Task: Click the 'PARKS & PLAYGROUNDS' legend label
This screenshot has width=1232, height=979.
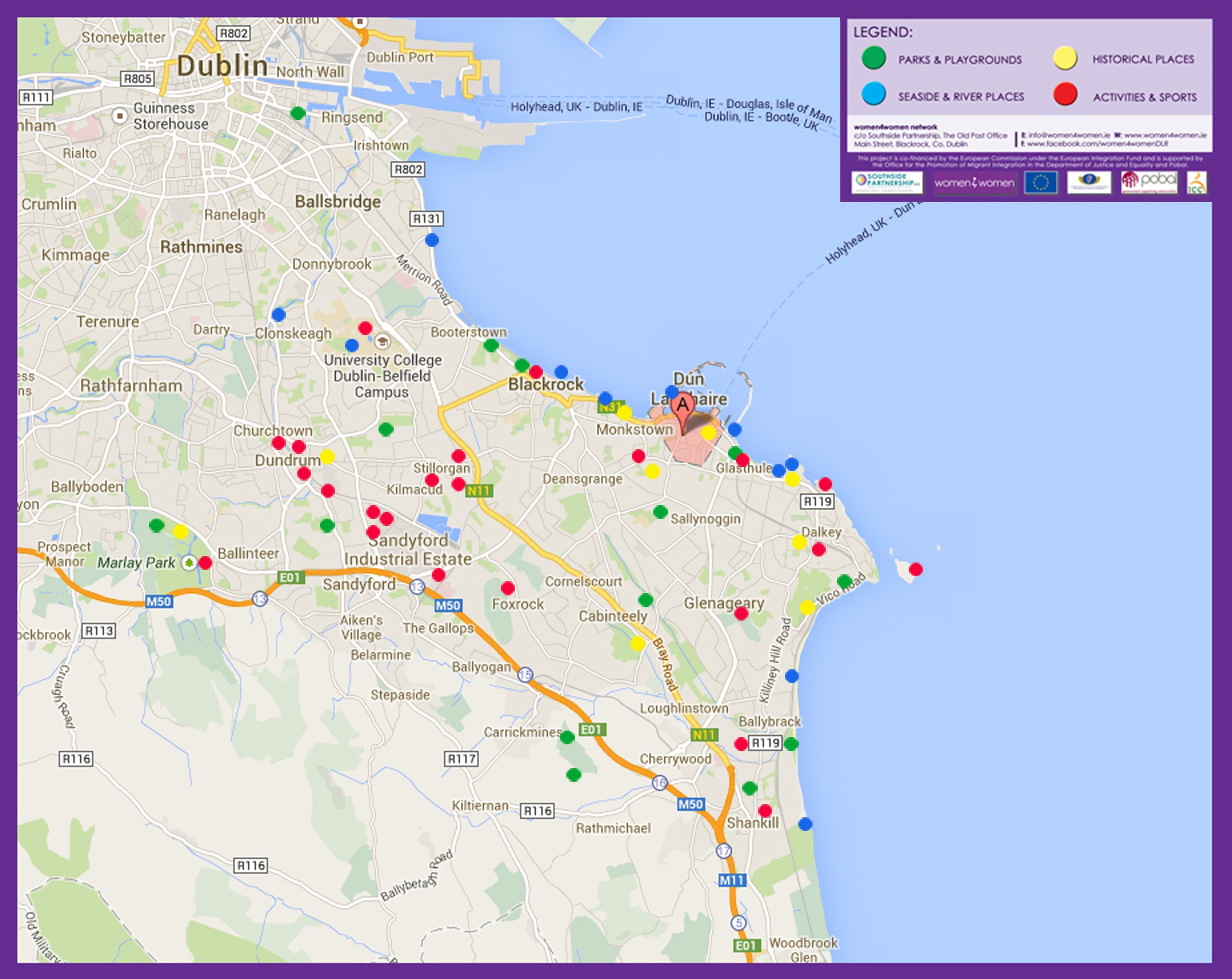Action: [960, 60]
